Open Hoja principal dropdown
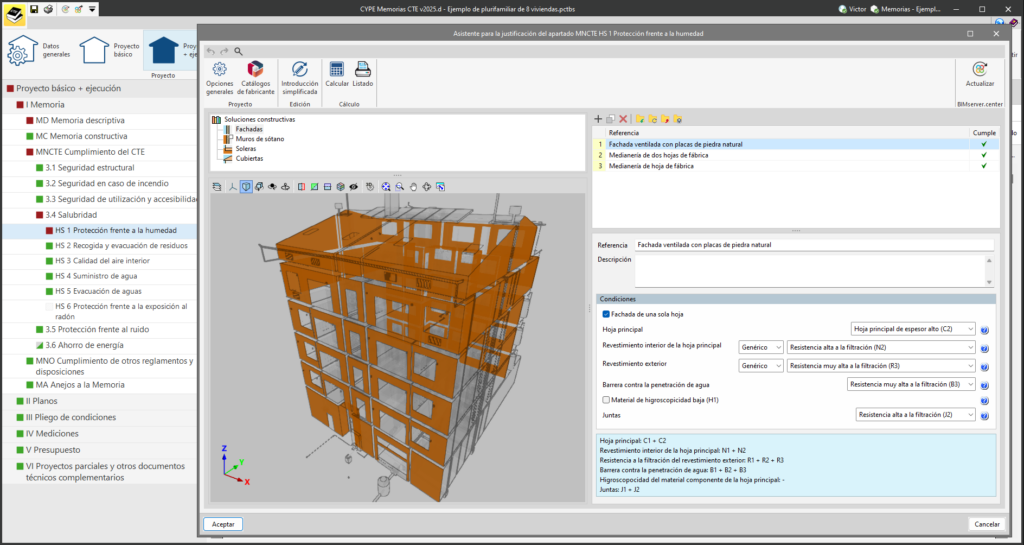The width and height of the screenshot is (1024, 545). coord(912,328)
